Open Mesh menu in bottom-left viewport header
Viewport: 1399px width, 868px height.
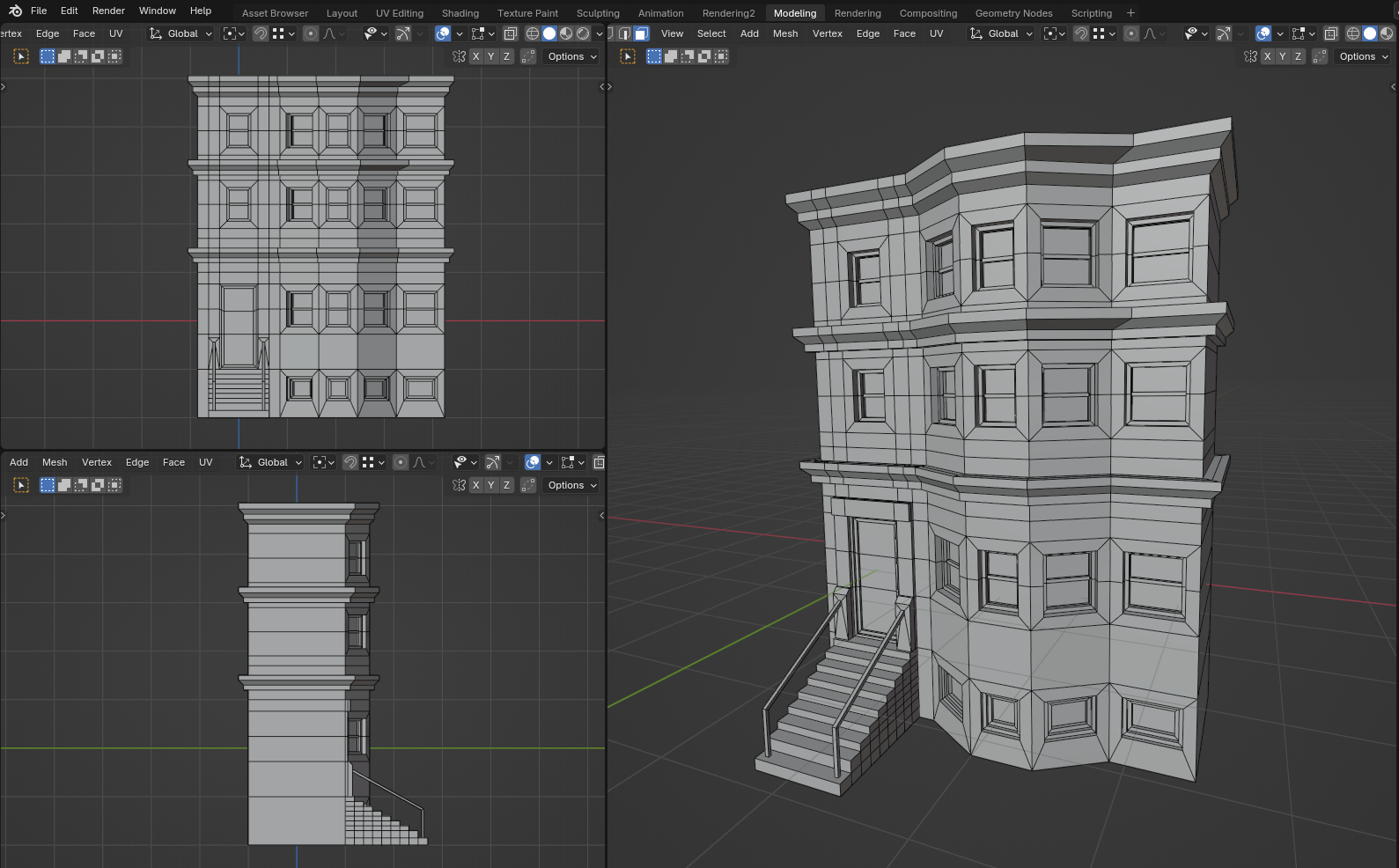pyautogui.click(x=55, y=462)
